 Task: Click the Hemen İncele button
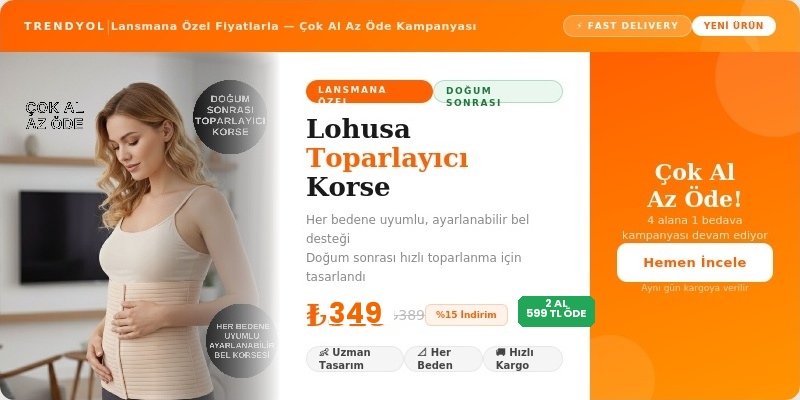(x=694, y=263)
